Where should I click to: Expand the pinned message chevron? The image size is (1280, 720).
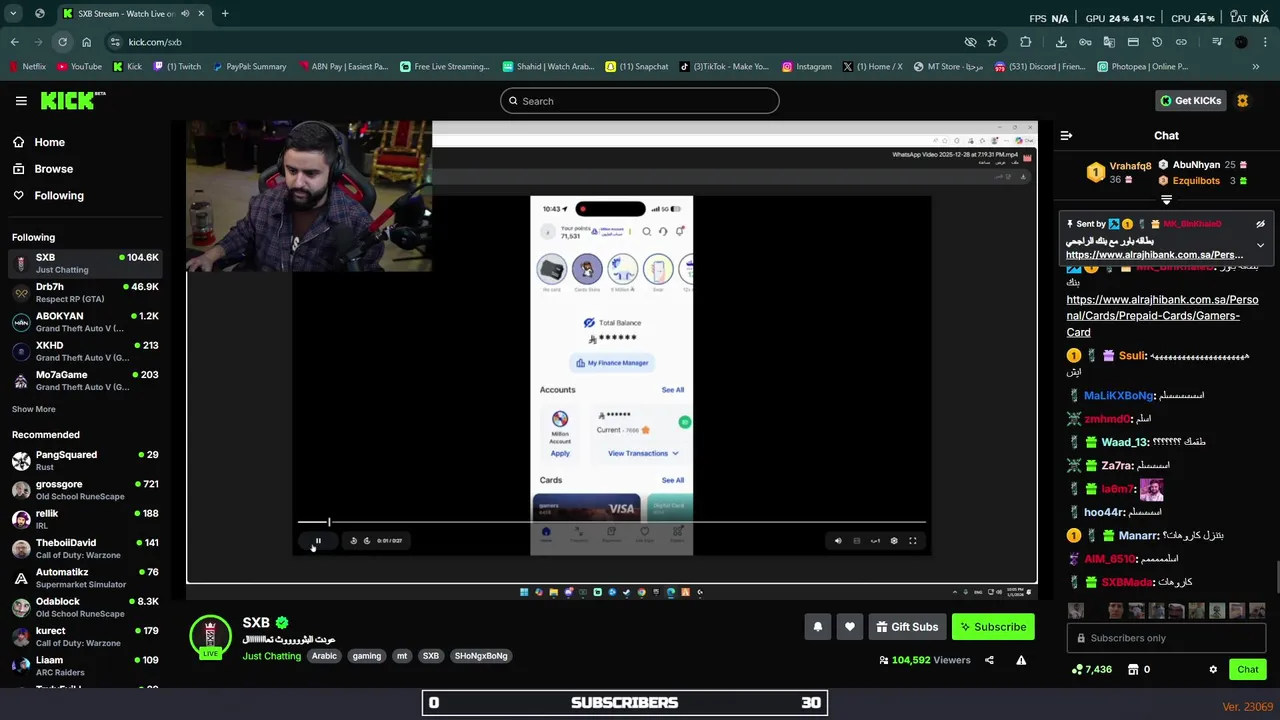click(x=1260, y=245)
